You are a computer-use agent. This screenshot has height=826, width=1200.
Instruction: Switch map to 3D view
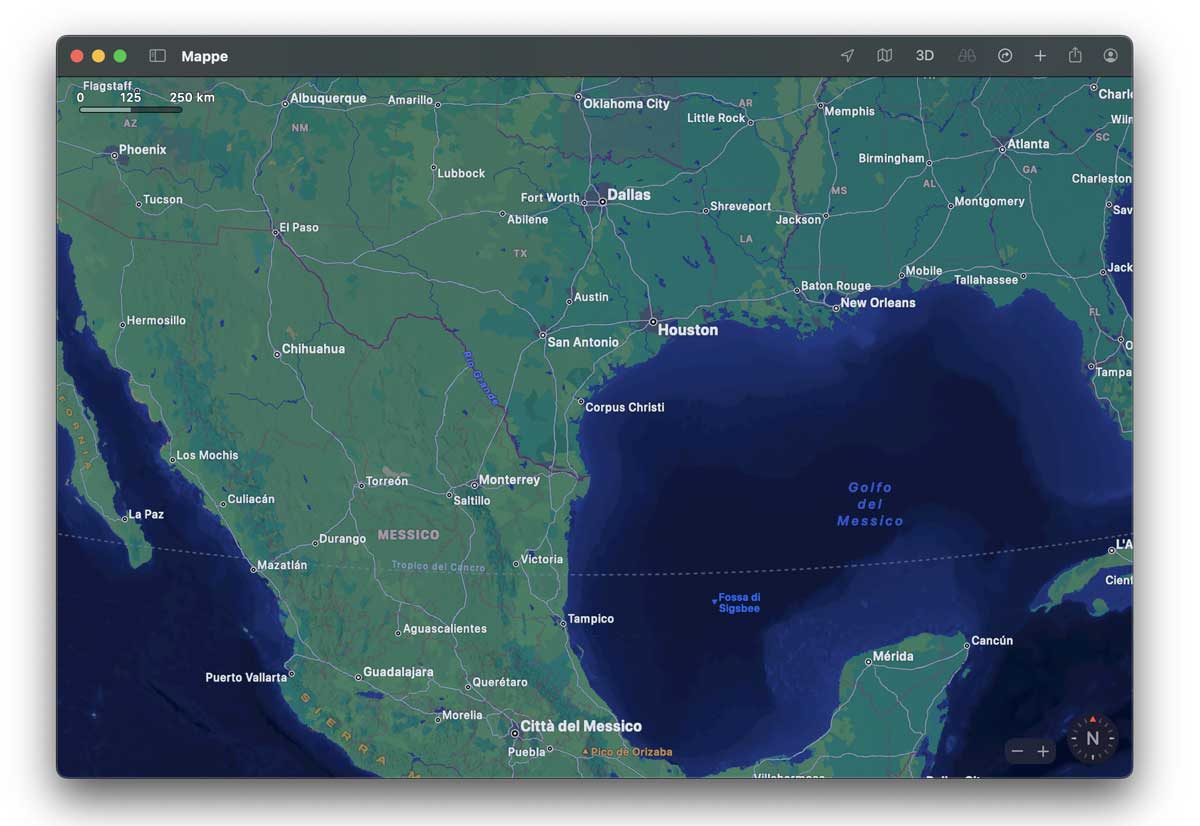click(x=925, y=56)
